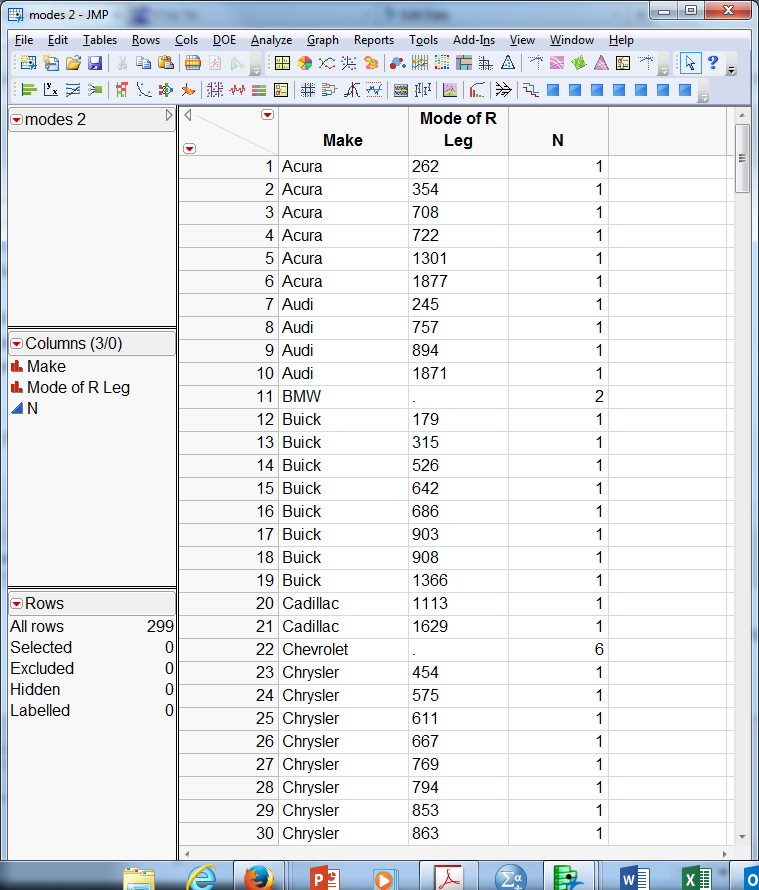Click the vertical scrollbar down arrow

coord(742,837)
